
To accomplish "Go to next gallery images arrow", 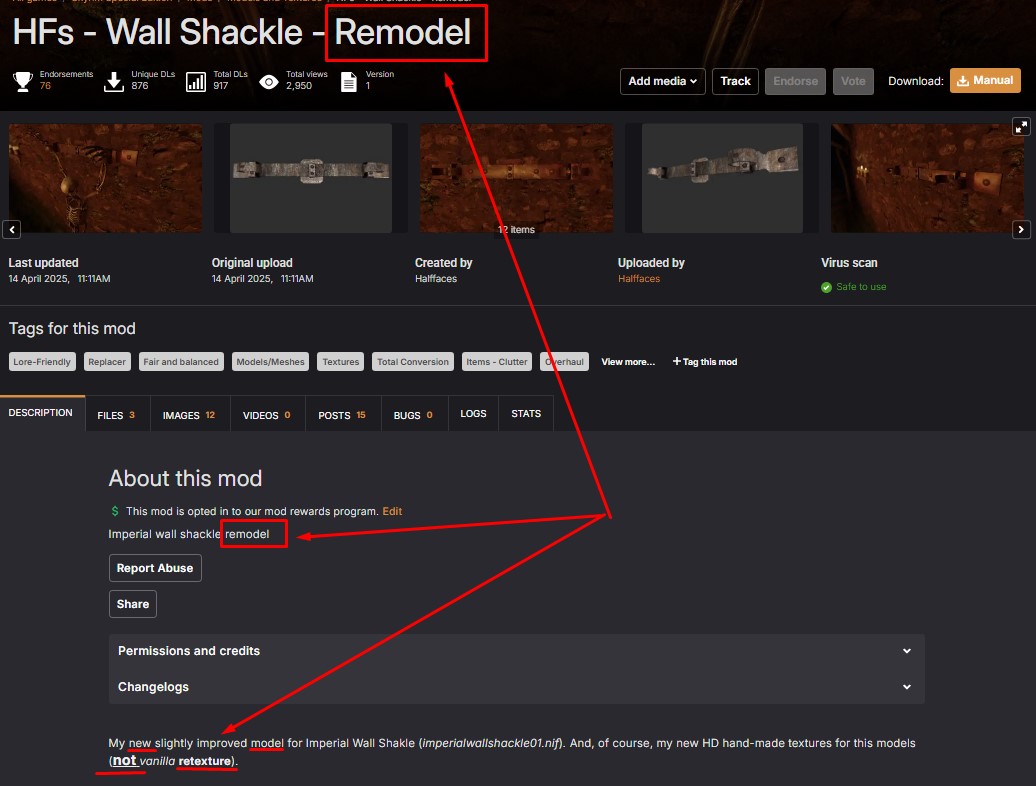I will tap(1021, 229).
